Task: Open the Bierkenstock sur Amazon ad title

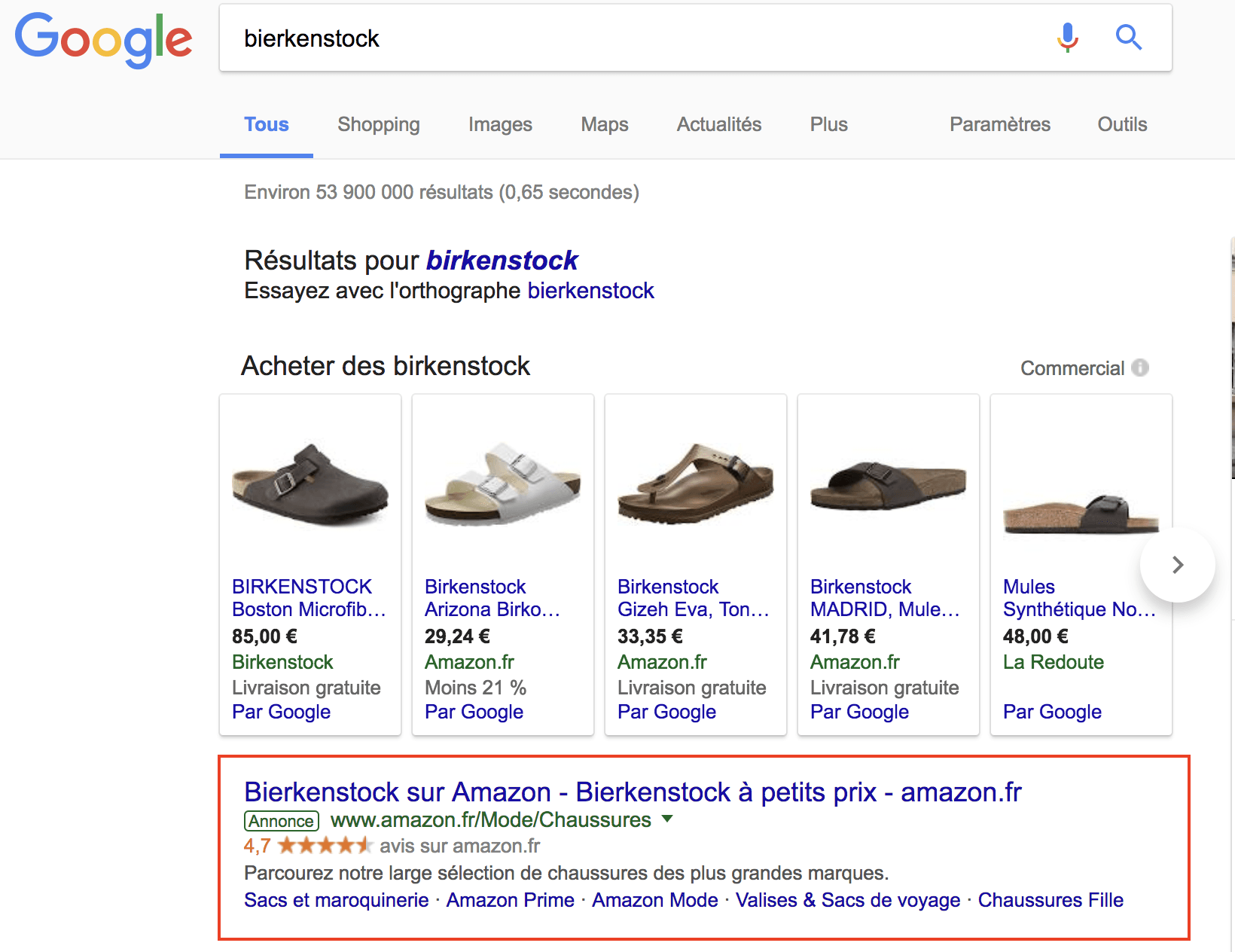Action: point(633,792)
